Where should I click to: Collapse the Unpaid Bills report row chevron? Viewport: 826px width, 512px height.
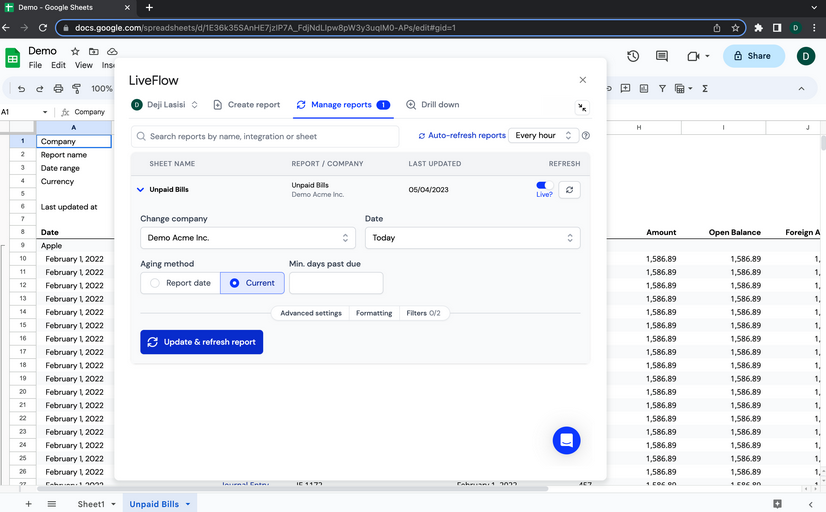pos(140,190)
